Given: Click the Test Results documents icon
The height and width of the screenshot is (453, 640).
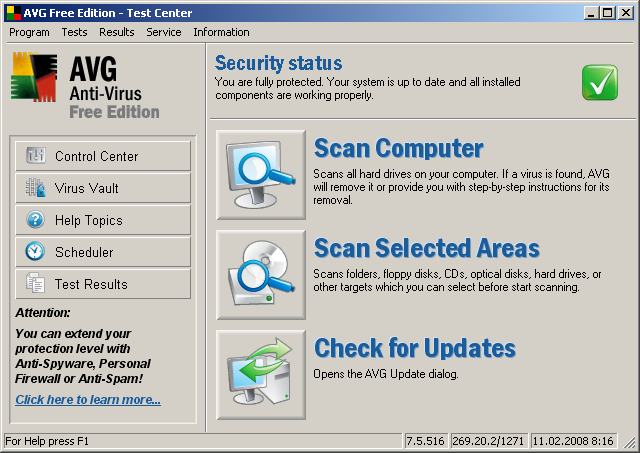Looking at the screenshot, I should point(35,283).
